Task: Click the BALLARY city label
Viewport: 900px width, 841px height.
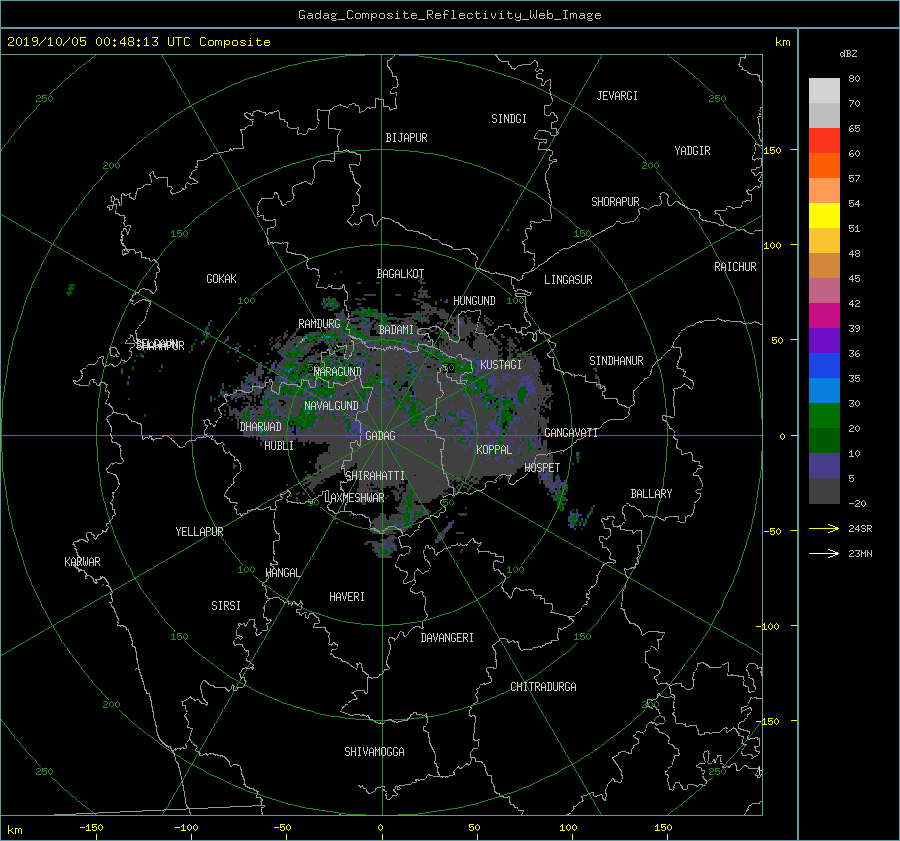Action: tap(651, 494)
